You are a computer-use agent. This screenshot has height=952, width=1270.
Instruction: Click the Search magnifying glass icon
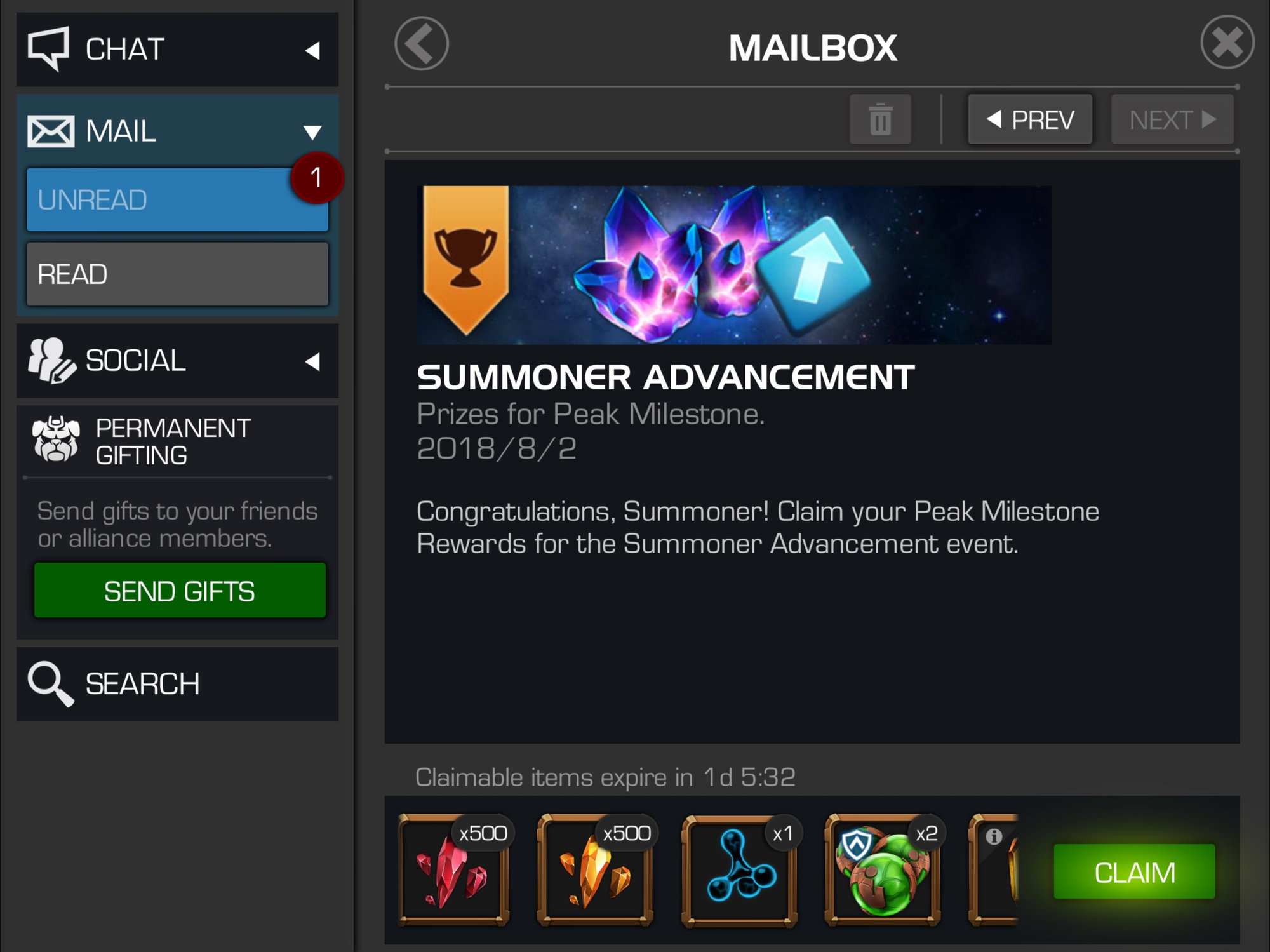[50, 684]
